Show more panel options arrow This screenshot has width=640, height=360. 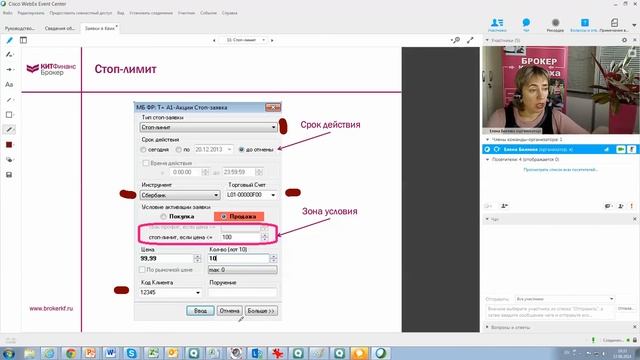point(634,25)
